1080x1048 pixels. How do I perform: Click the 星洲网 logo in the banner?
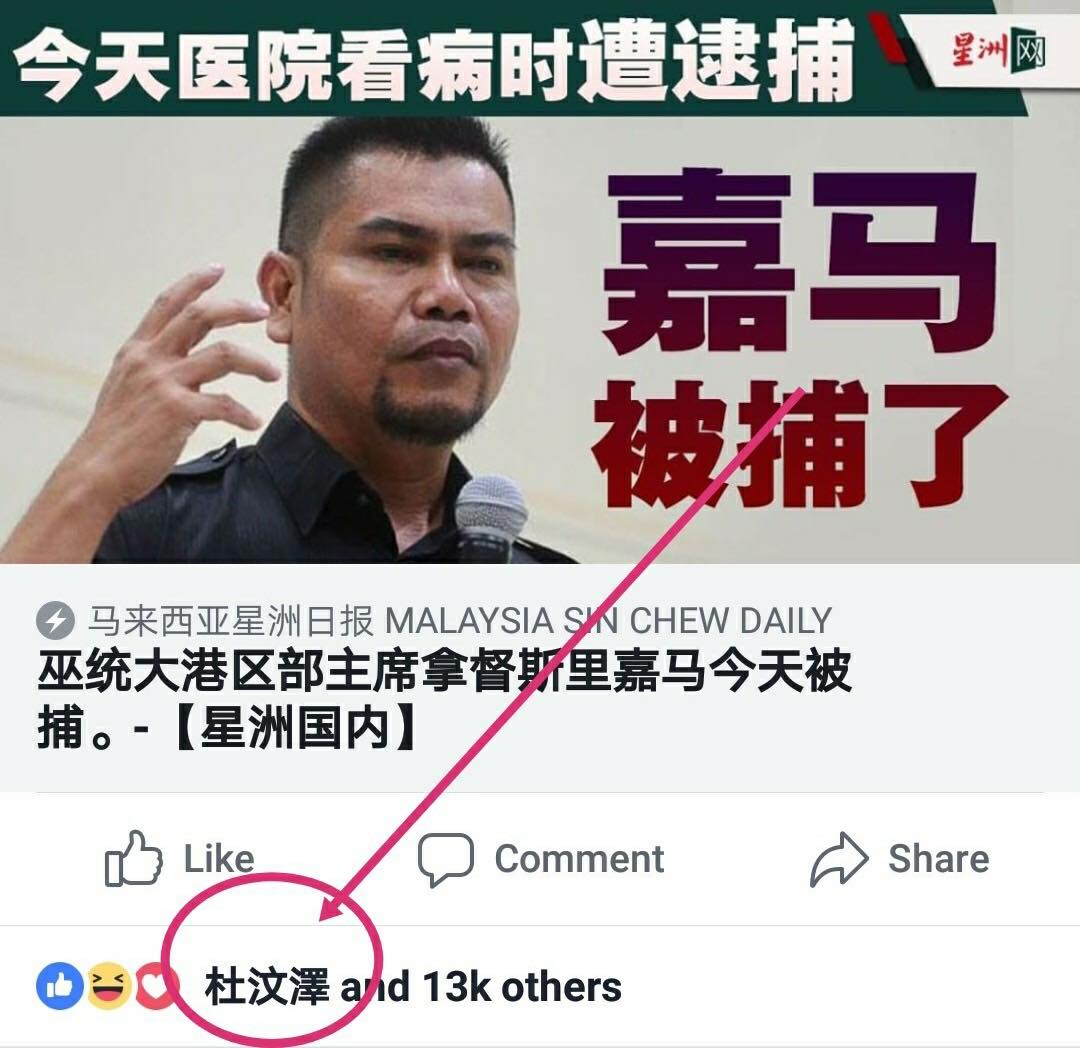999,50
